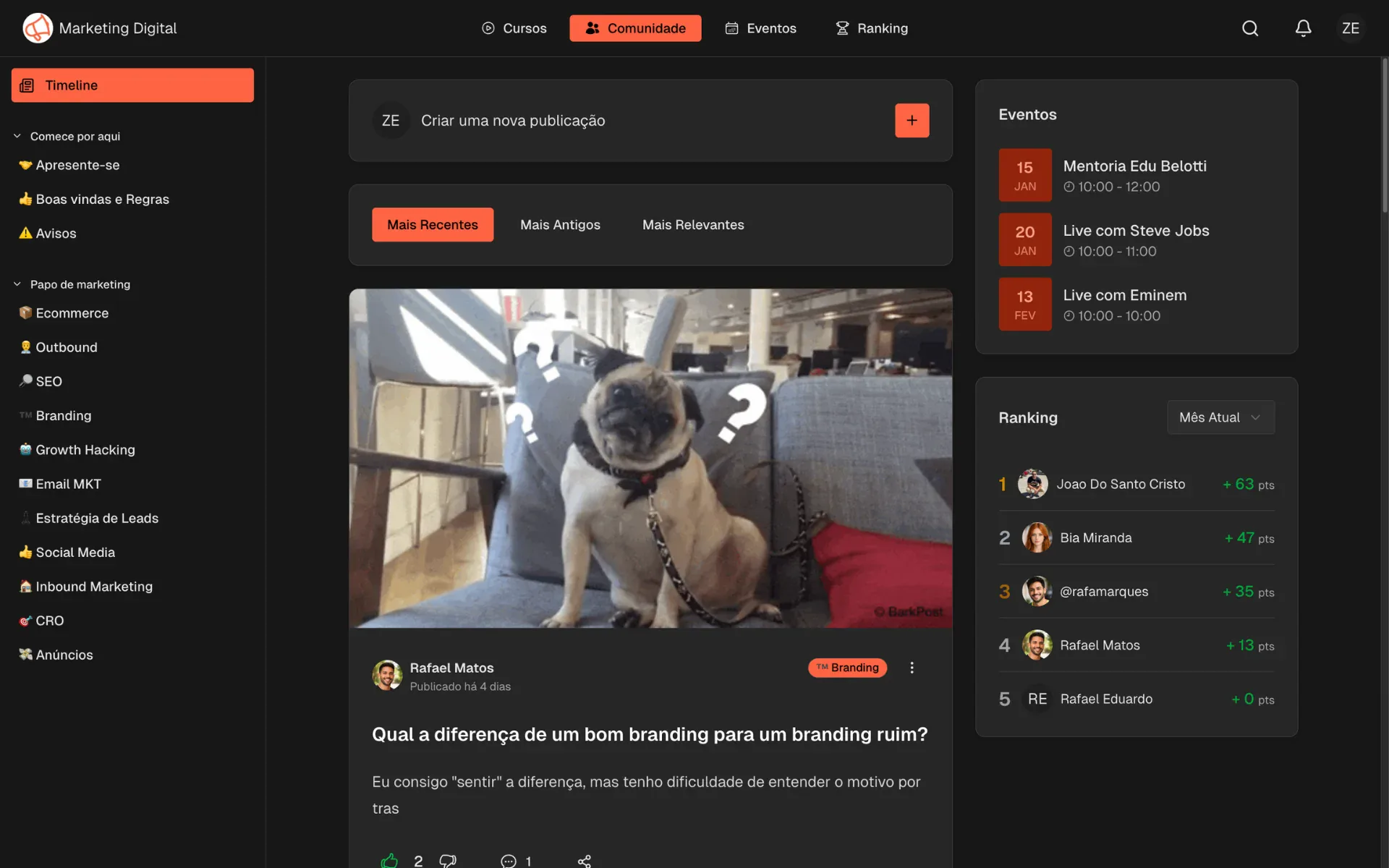Click the Marketing Digital megaphone logo
1389x868 pixels.
click(38, 28)
